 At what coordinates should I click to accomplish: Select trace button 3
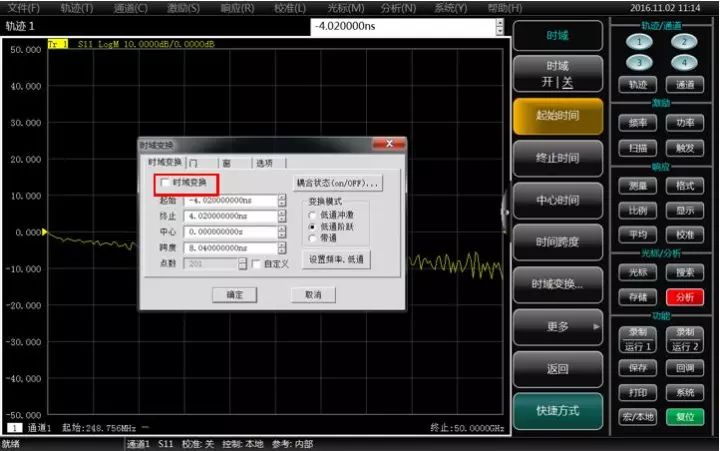tap(639, 62)
